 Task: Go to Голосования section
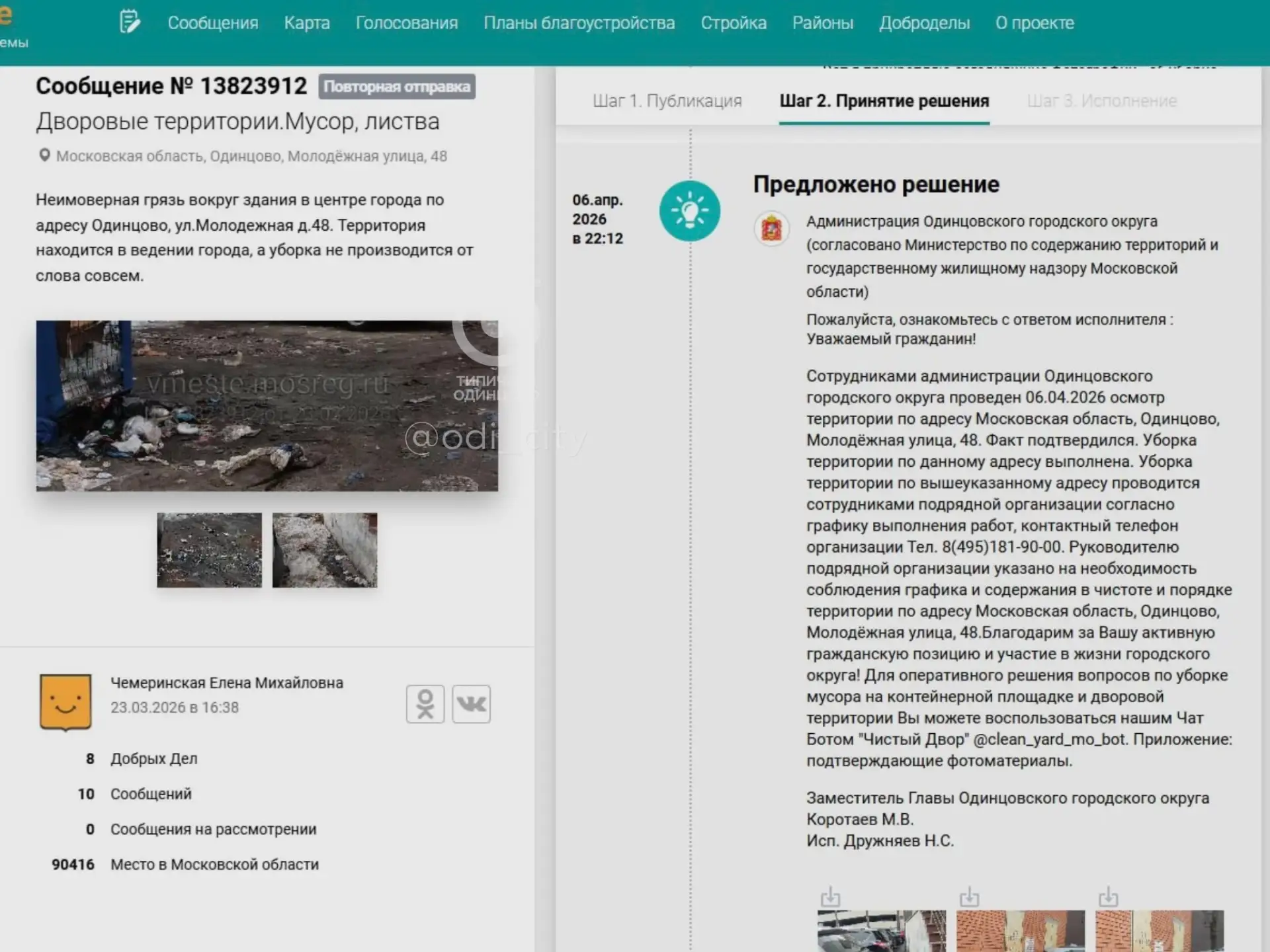click(407, 23)
